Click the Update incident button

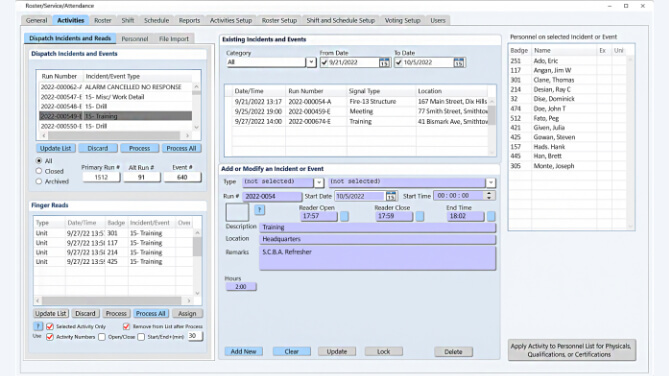[337, 351]
